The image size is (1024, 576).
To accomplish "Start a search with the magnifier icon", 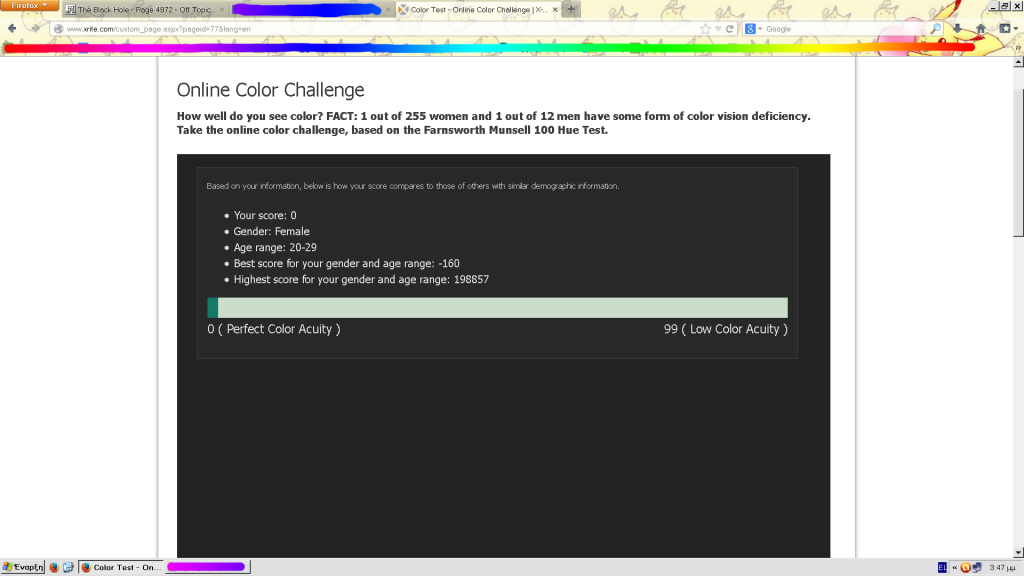I will [935, 28].
